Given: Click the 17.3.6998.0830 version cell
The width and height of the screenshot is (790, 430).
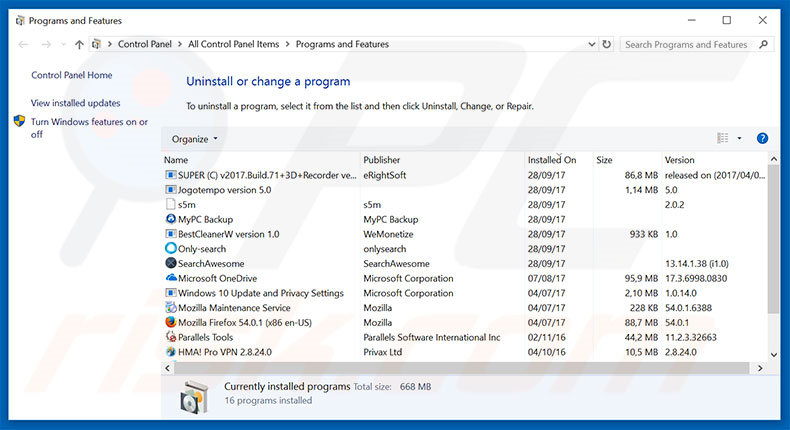Looking at the screenshot, I should [x=696, y=278].
